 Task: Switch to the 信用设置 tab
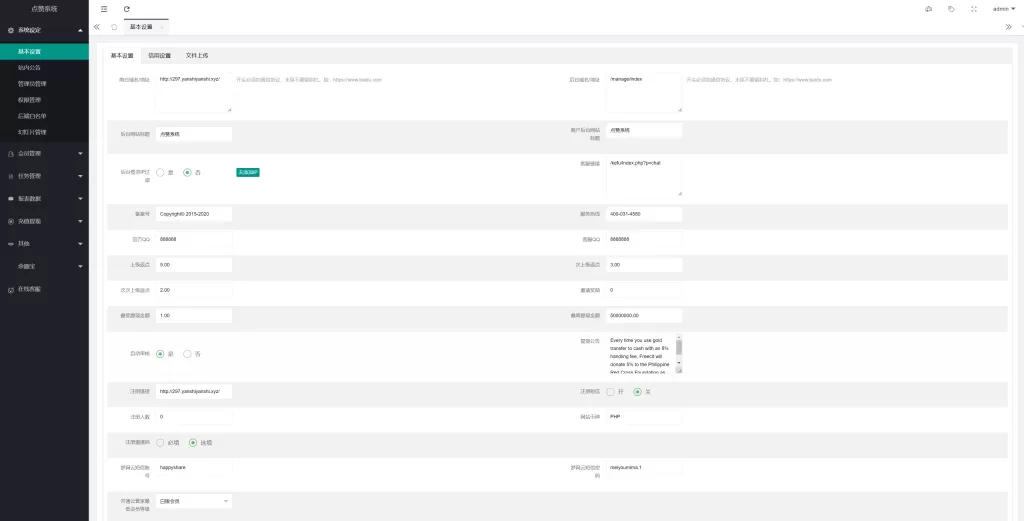coord(159,56)
